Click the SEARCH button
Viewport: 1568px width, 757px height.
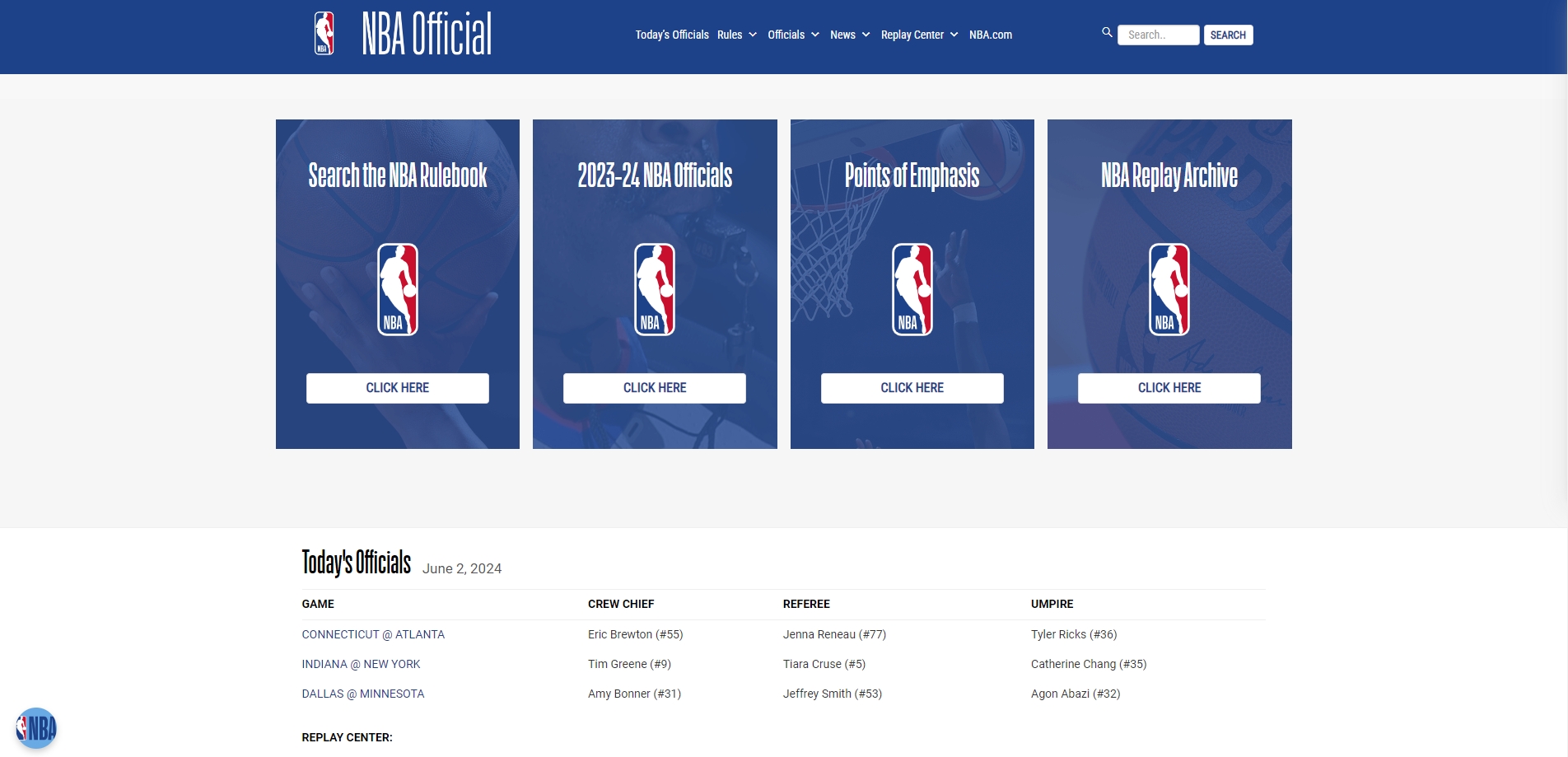click(x=1228, y=35)
